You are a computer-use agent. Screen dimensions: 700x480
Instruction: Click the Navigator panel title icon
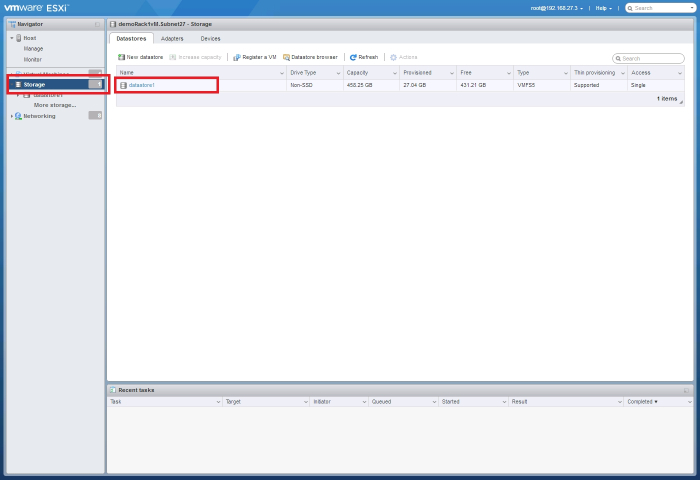(x=12, y=25)
